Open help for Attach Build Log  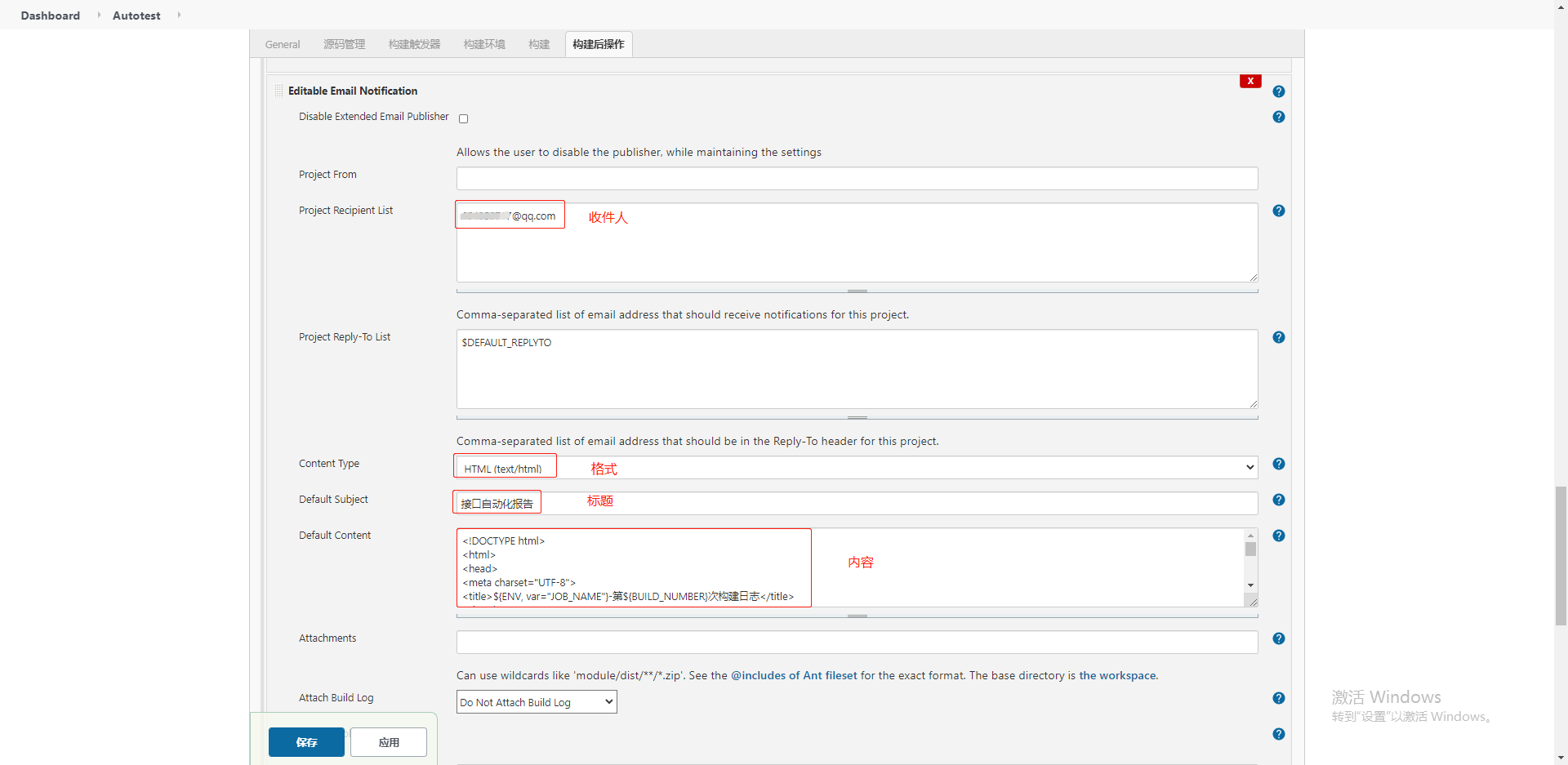click(x=1279, y=698)
